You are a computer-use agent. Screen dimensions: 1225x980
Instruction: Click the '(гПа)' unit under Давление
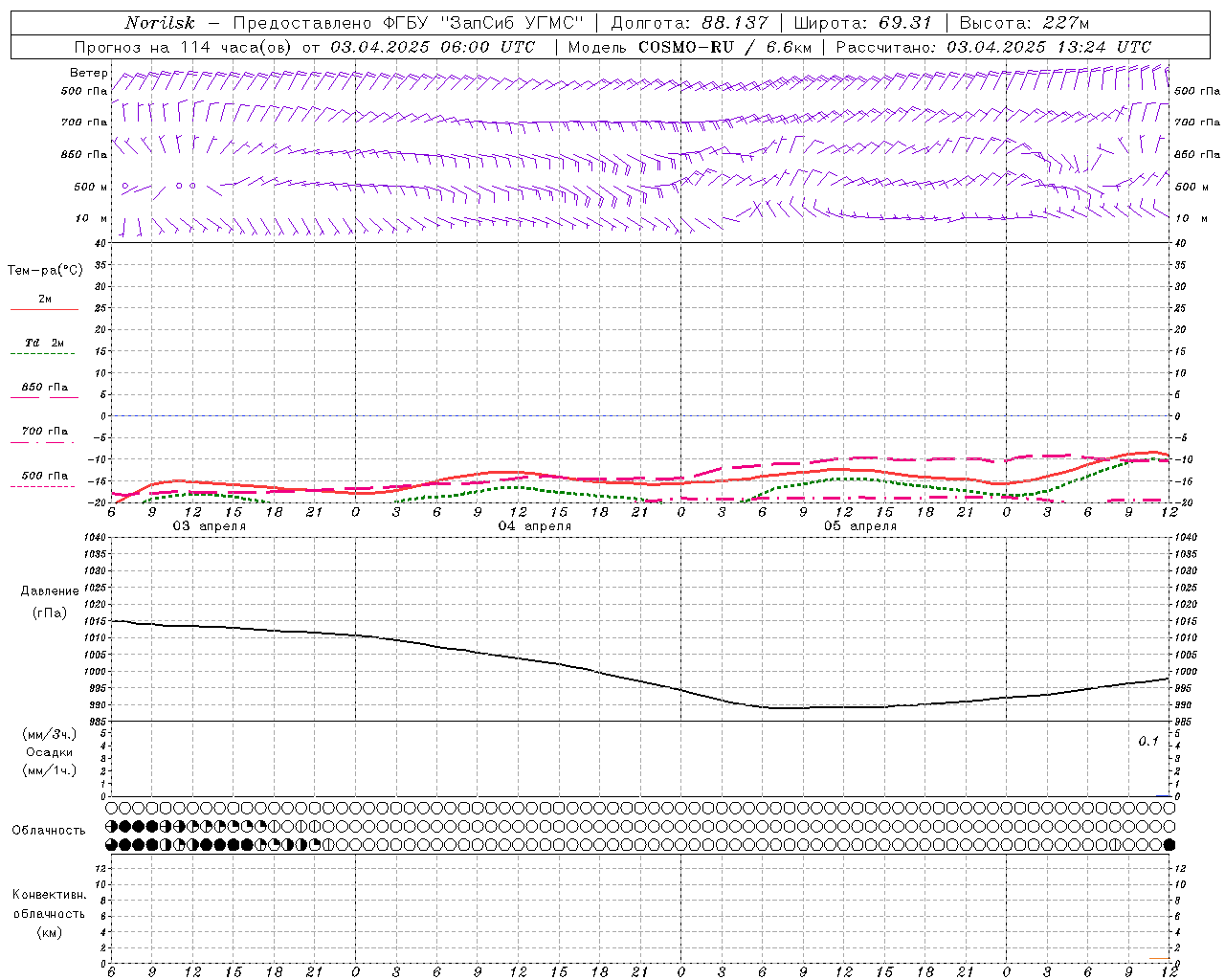click(50, 612)
